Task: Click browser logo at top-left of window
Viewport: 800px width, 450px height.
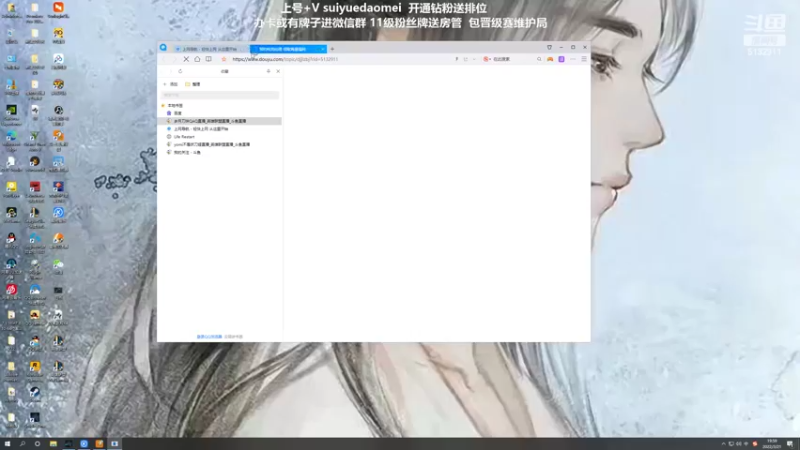Action: 163,48
